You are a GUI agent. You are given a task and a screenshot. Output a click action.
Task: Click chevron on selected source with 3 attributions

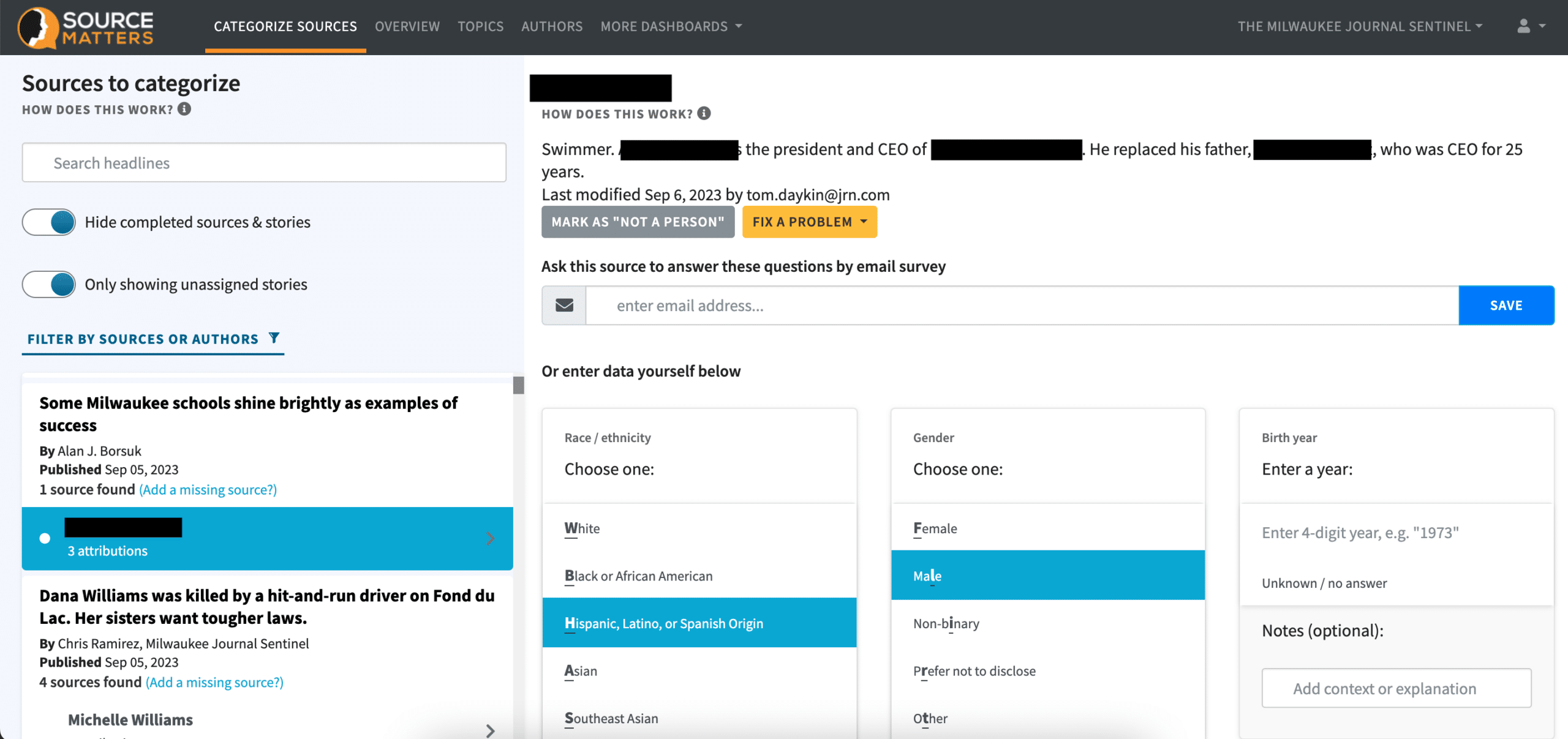(x=490, y=538)
